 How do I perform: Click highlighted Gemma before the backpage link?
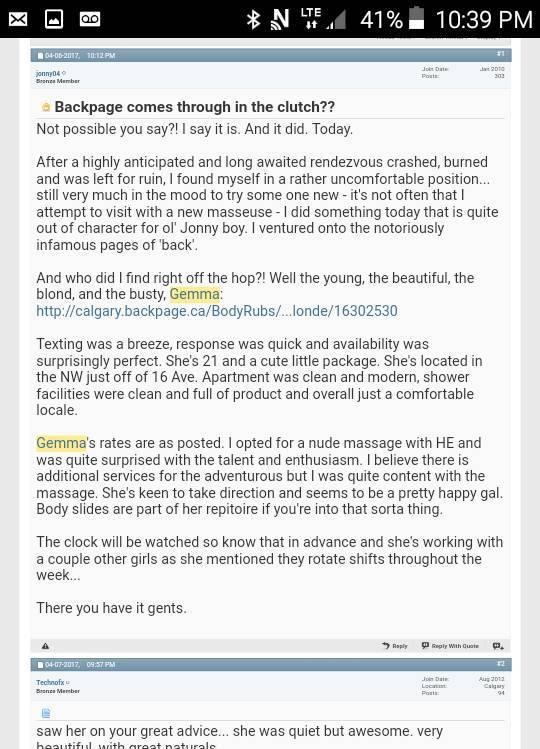[195, 294]
